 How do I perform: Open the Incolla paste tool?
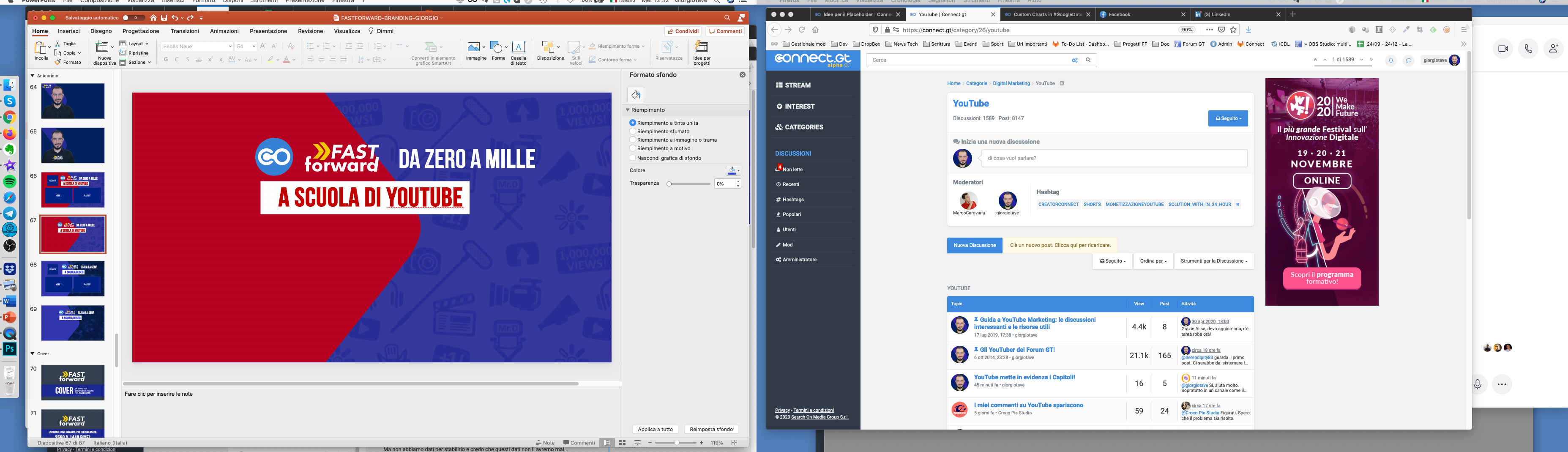coord(41,51)
